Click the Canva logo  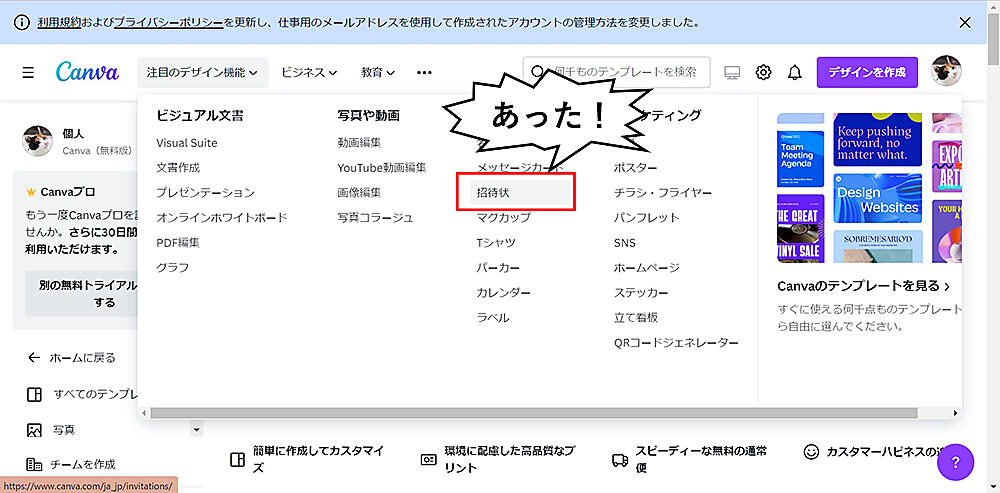coord(87,72)
